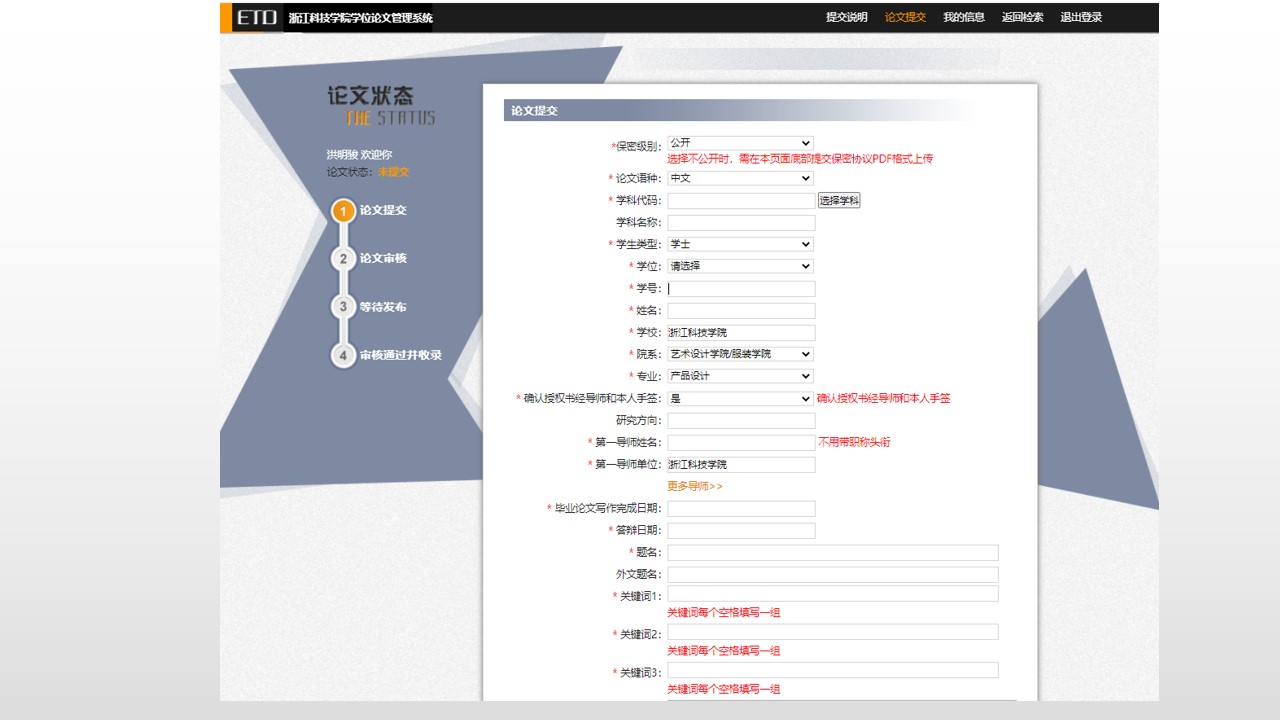The width and height of the screenshot is (1280, 720).
Task: Click step 4 circle 审核通过并收录
Action: 343,355
